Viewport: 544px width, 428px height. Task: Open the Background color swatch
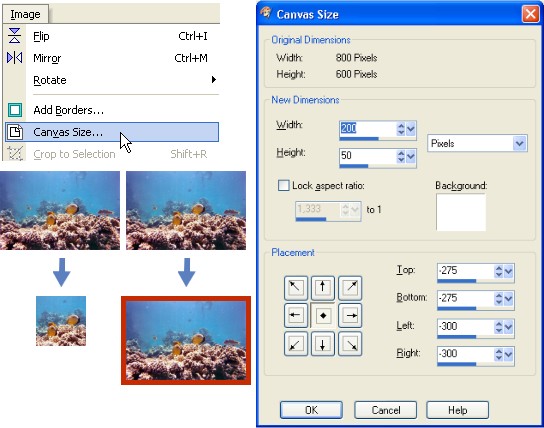[461, 212]
